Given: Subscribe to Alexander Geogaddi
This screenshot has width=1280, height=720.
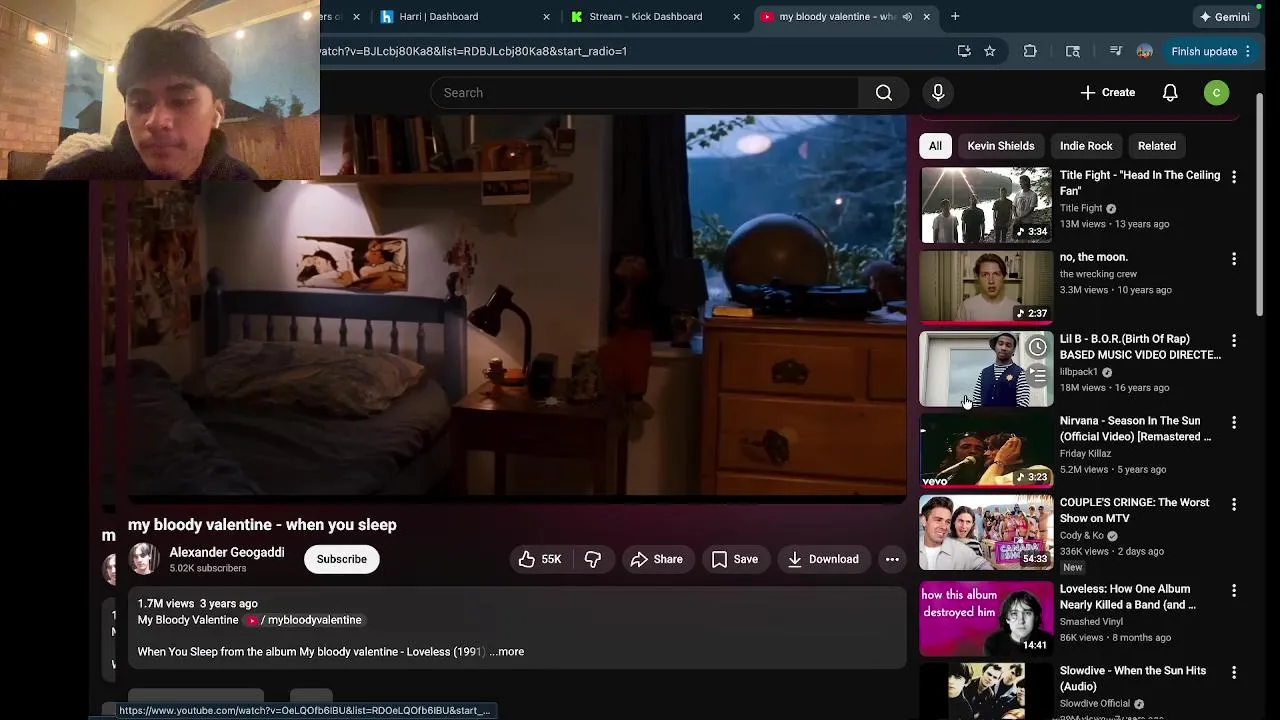Looking at the screenshot, I should (342, 559).
